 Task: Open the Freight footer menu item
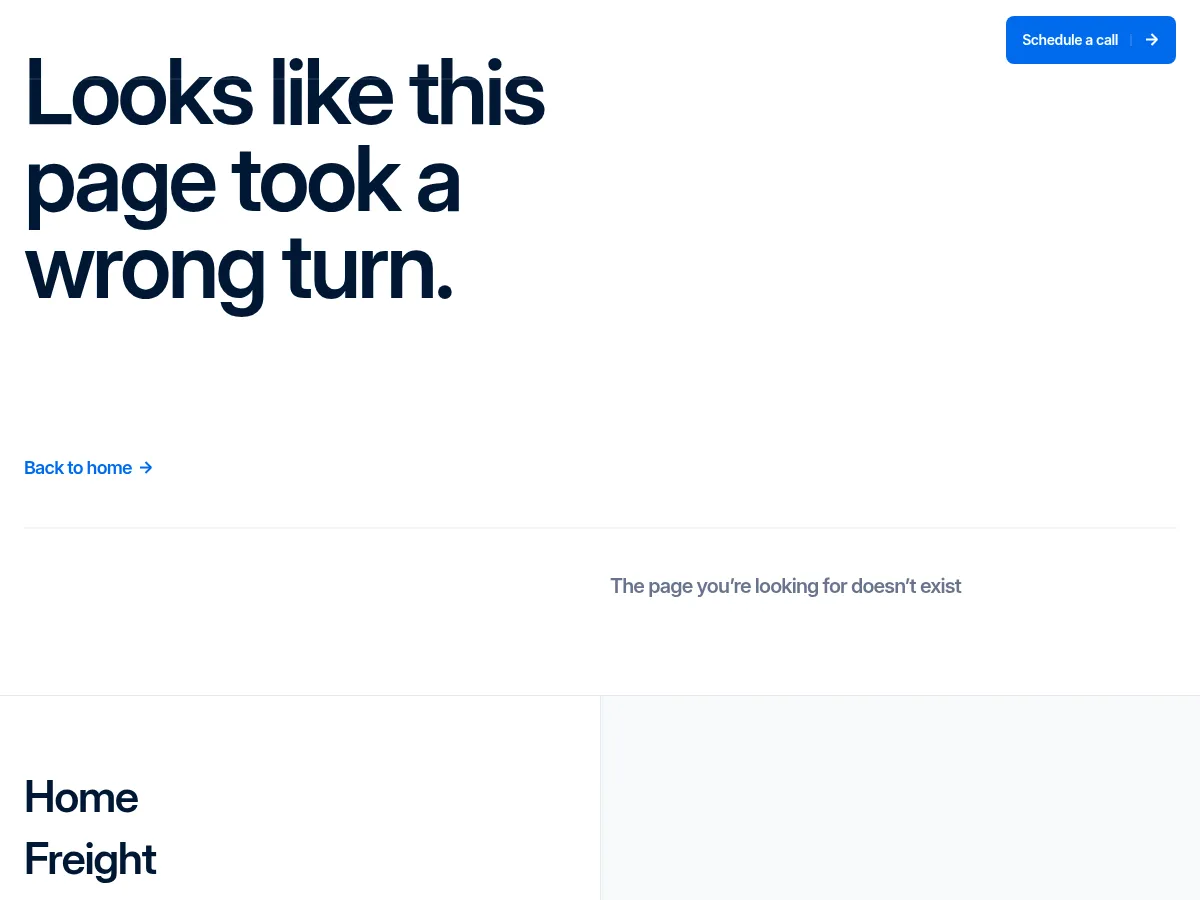[x=90, y=859]
